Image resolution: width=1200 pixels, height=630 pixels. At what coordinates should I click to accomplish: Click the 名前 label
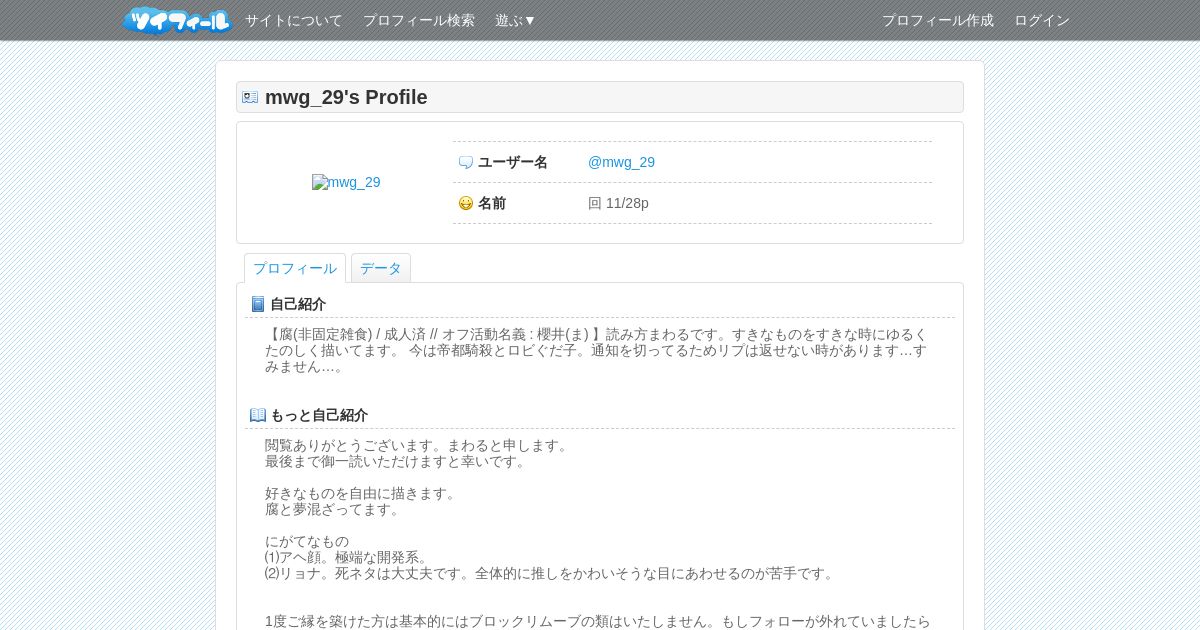(492, 203)
